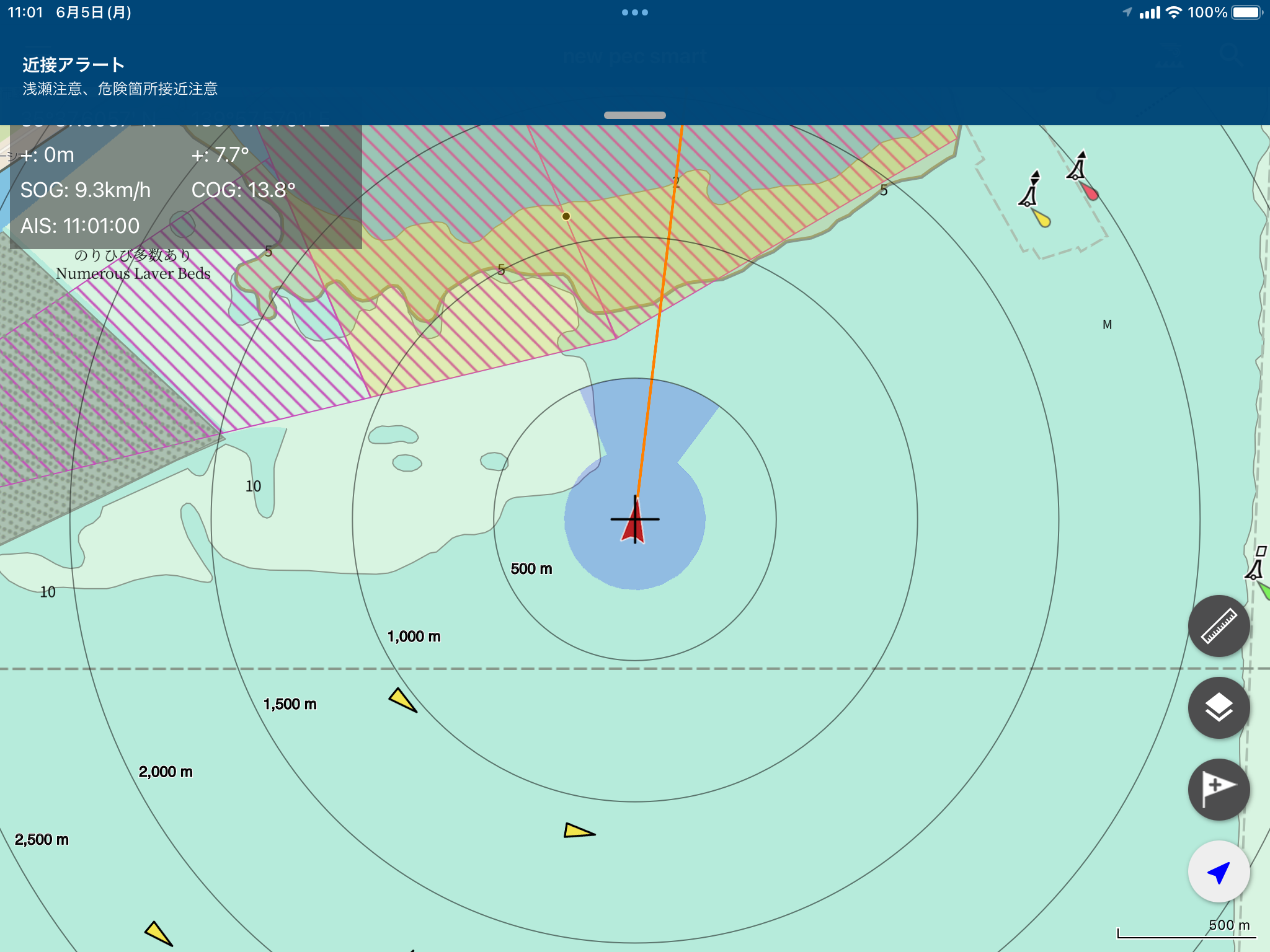The width and height of the screenshot is (1270, 952).
Task: Tap the small yellow dot in hatched area
Action: click(566, 216)
